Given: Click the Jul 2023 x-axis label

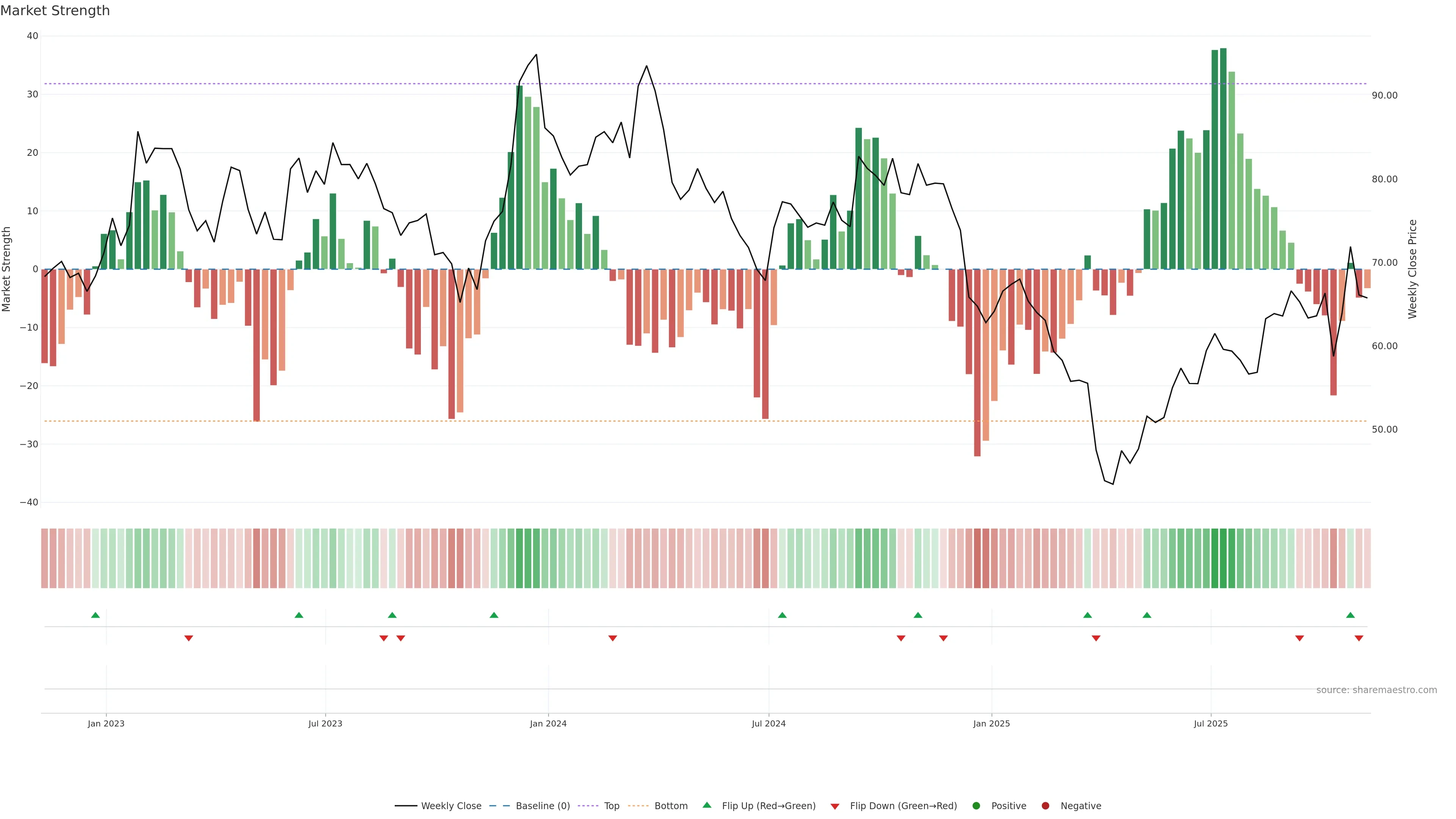Looking at the screenshot, I should click(325, 723).
